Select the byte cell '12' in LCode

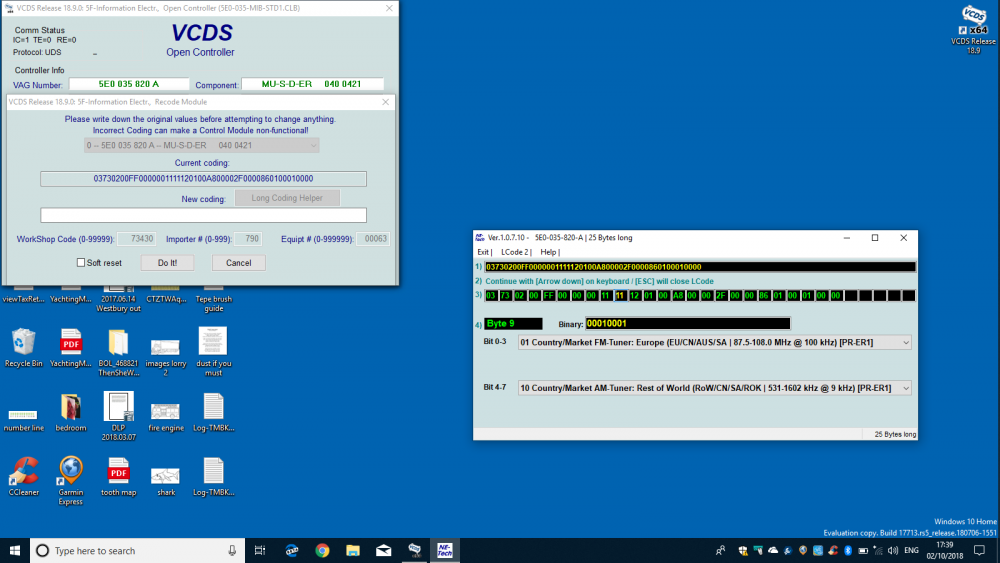click(x=635, y=296)
